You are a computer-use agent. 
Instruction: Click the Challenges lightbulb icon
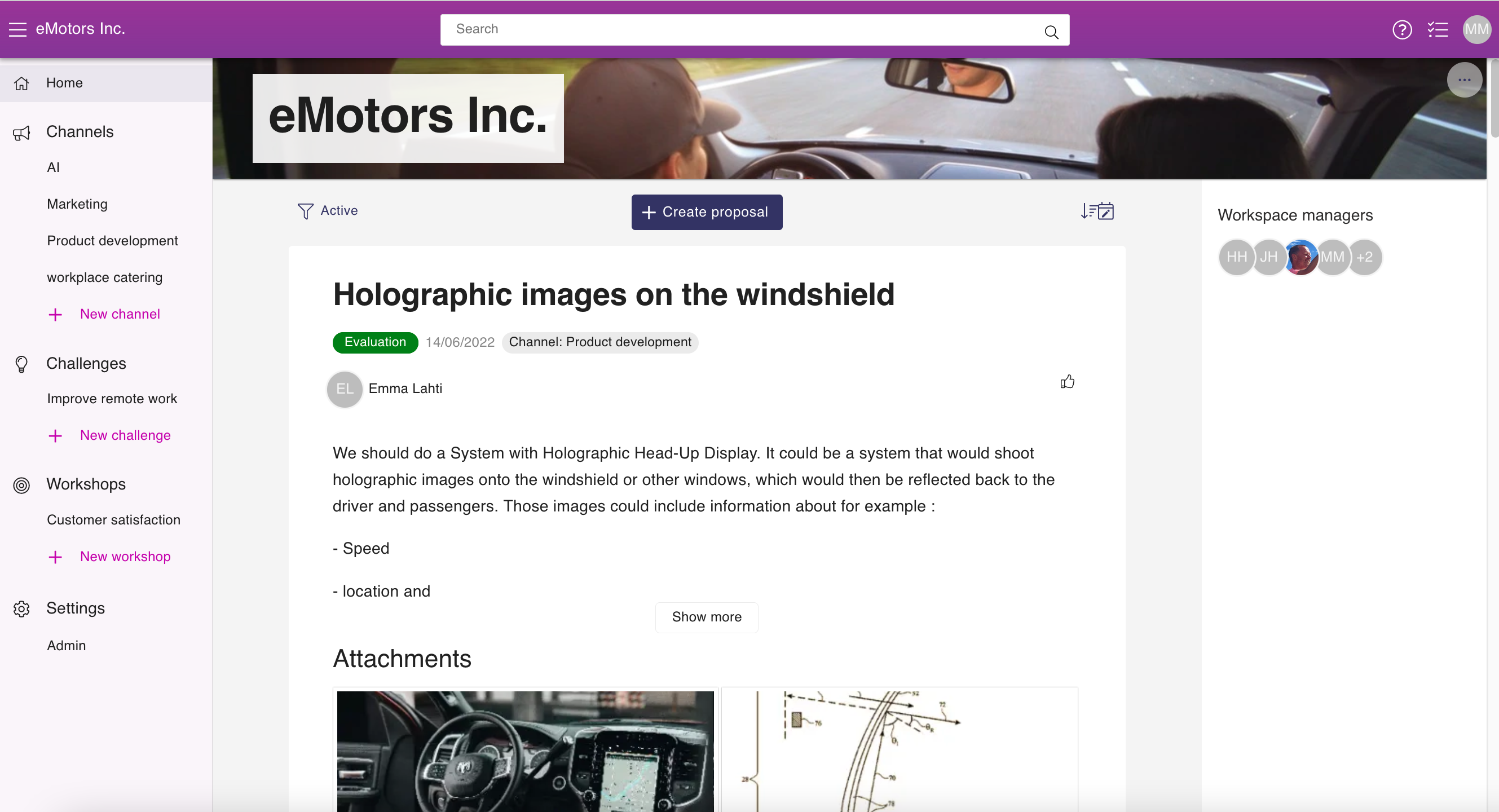pos(21,364)
